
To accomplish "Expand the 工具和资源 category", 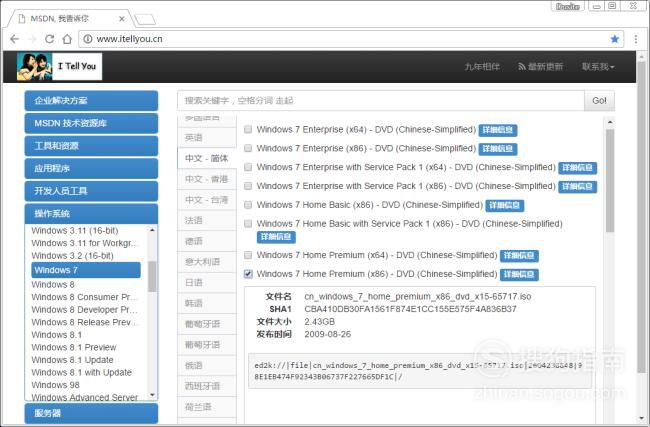I will 91,146.
